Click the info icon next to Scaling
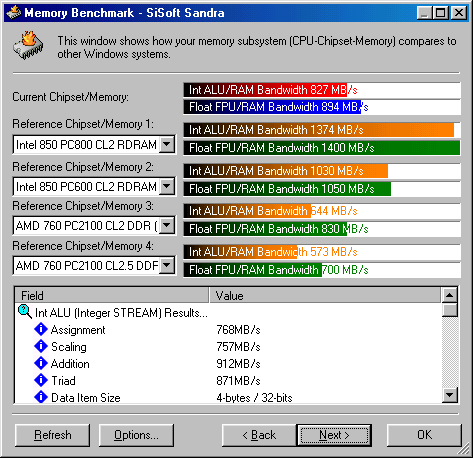The width and height of the screenshot is (473, 458). click(x=41, y=346)
